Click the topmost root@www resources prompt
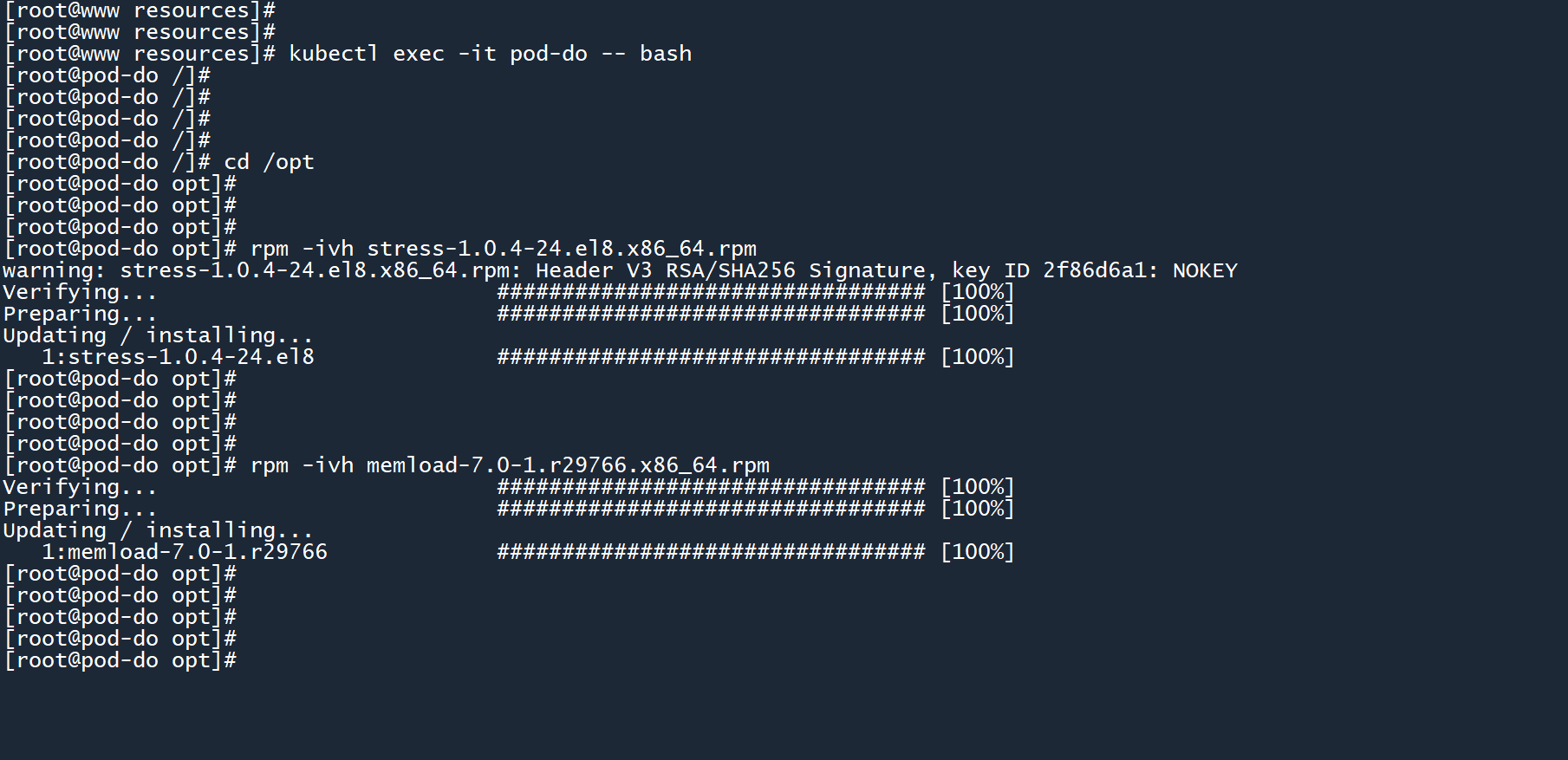This screenshot has height=760, width=1568. [x=140, y=10]
